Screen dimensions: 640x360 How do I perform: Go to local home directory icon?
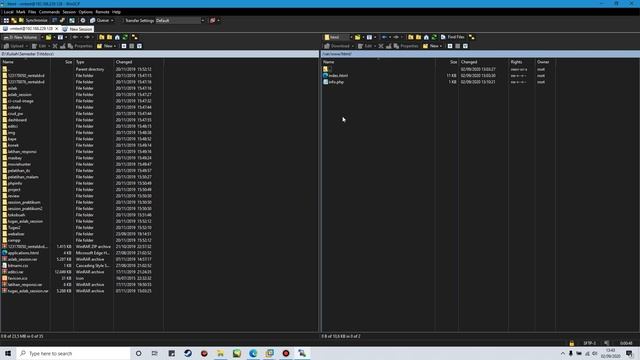(117, 37)
